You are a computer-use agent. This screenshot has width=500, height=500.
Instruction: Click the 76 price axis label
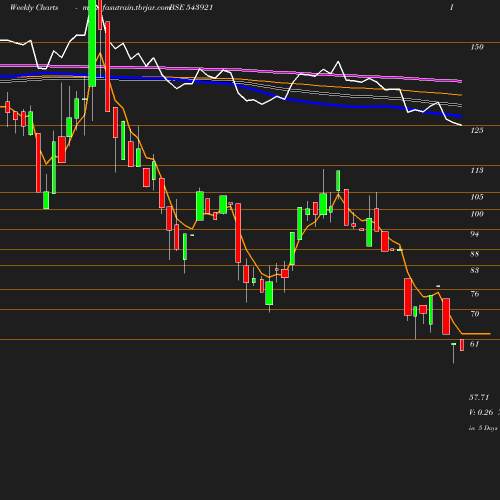(475, 294)
